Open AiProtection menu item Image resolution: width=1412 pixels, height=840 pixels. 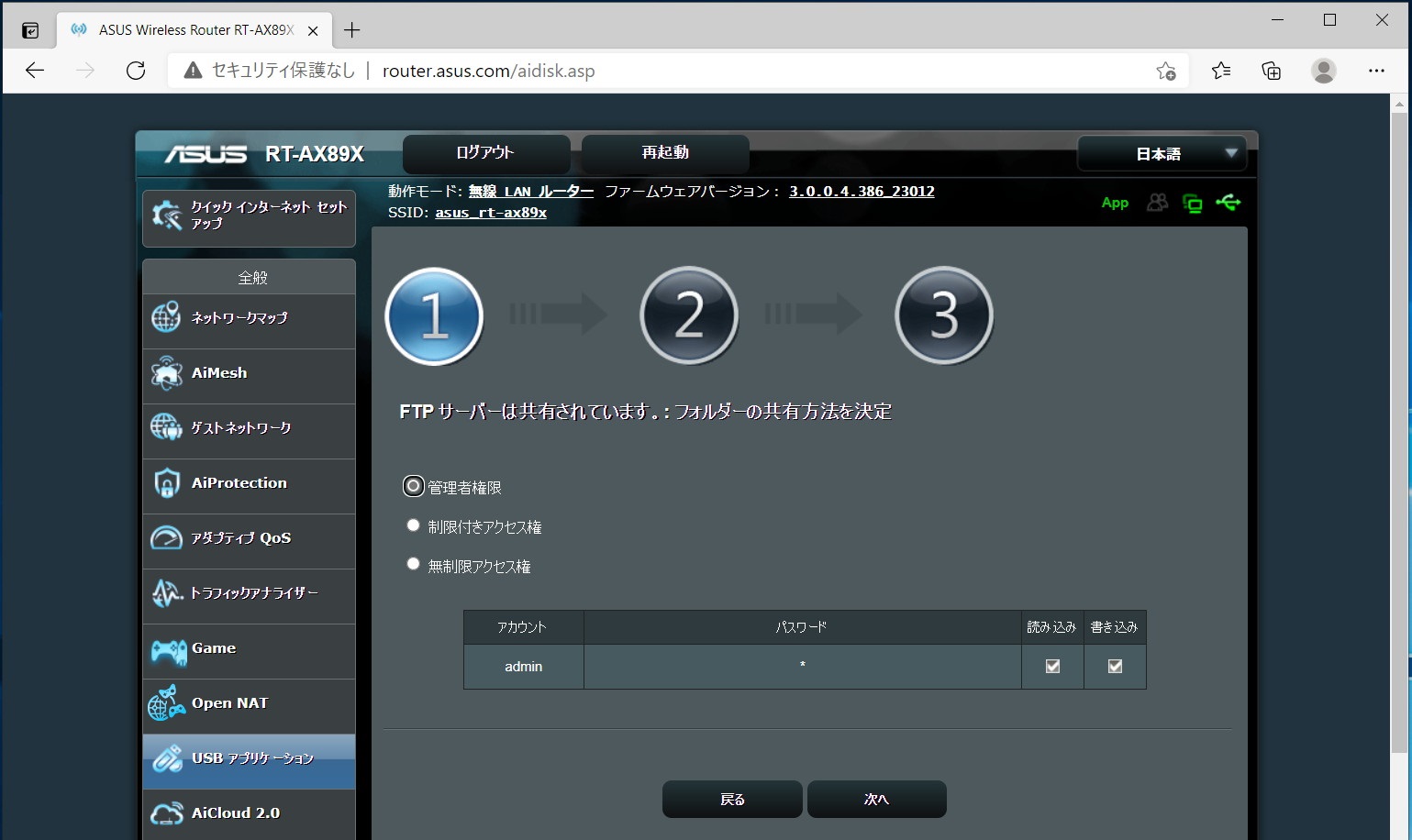point(249,486)
